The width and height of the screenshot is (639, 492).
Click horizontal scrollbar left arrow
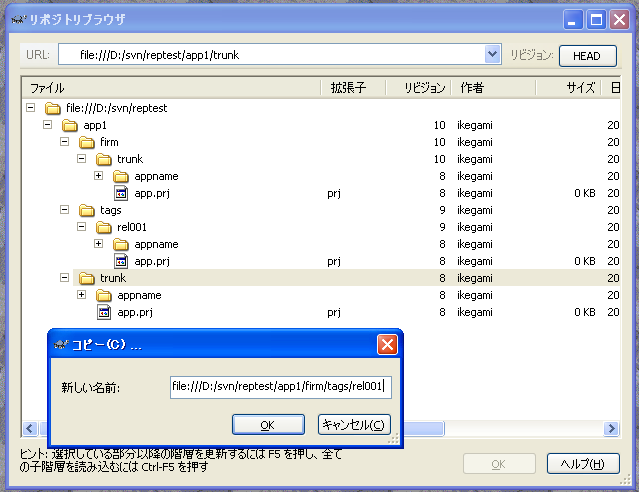pos(30,428)
